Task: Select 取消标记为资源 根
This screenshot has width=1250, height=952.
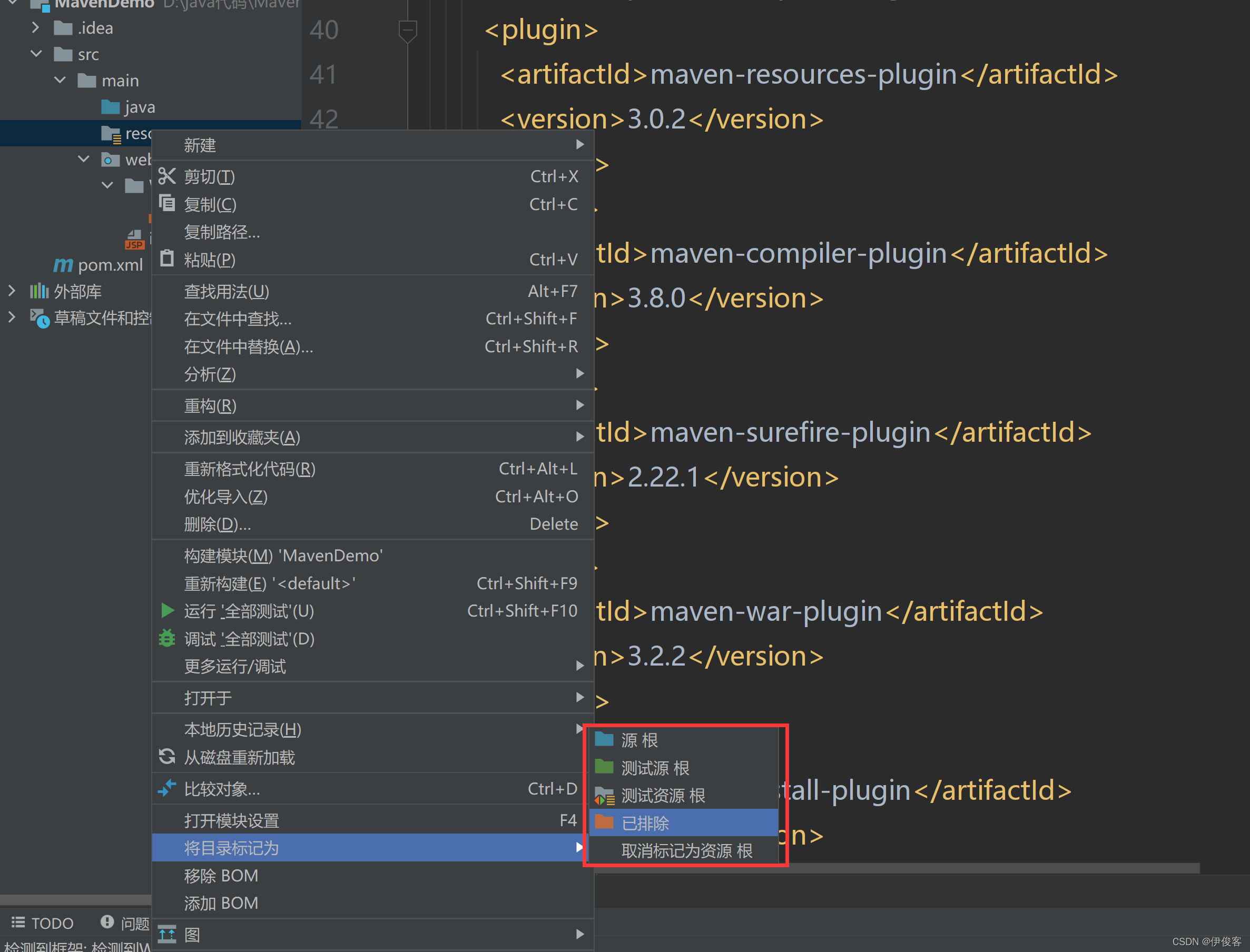Action: [684, 850]
